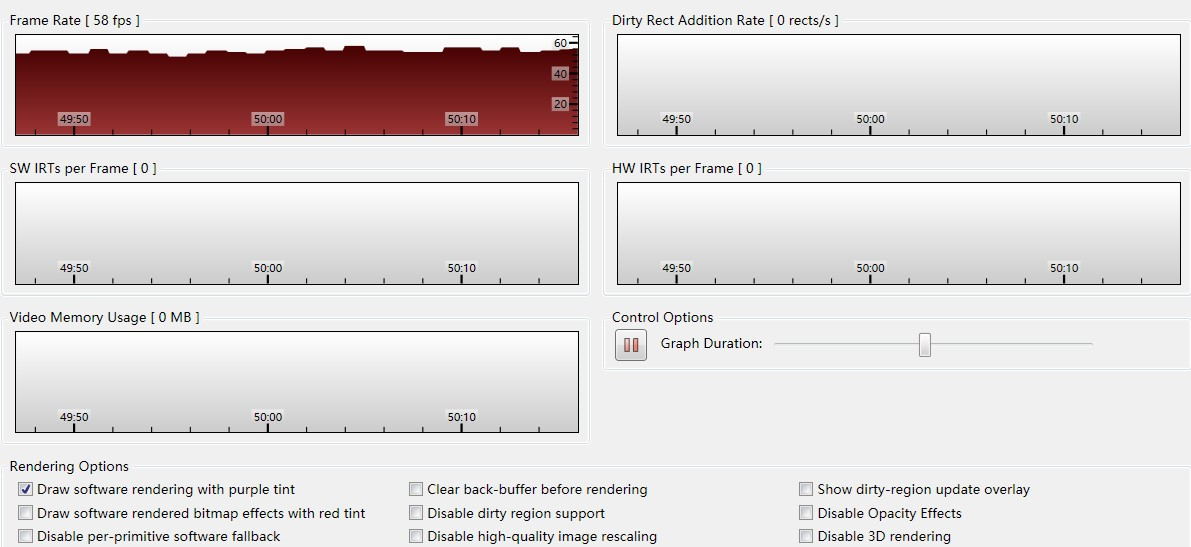Enable Draw software rendered bitmap effects with red tint
This screenshot has width=1191, height=547.
click(26, 513)
